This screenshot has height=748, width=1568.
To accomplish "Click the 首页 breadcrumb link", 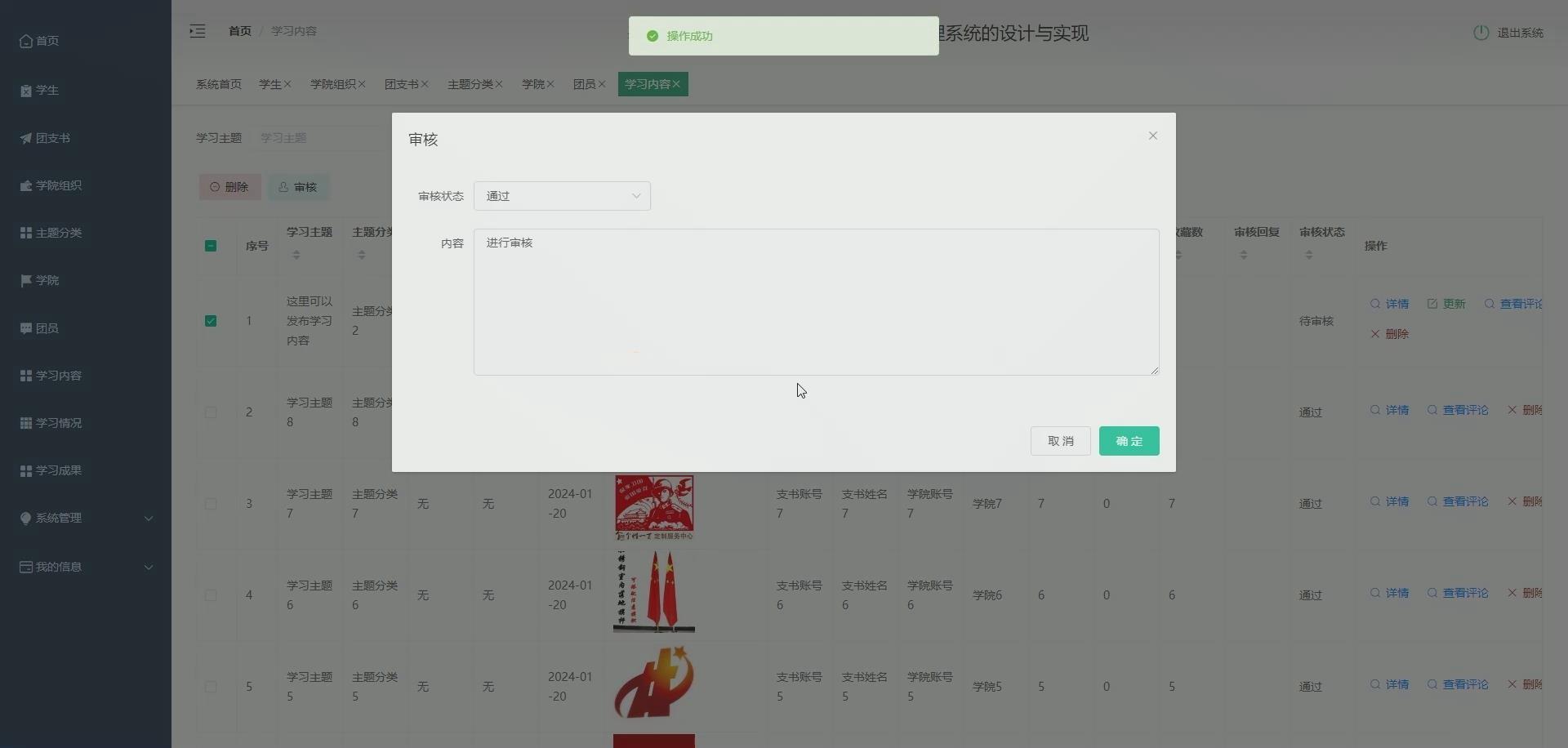I will 240,31.
